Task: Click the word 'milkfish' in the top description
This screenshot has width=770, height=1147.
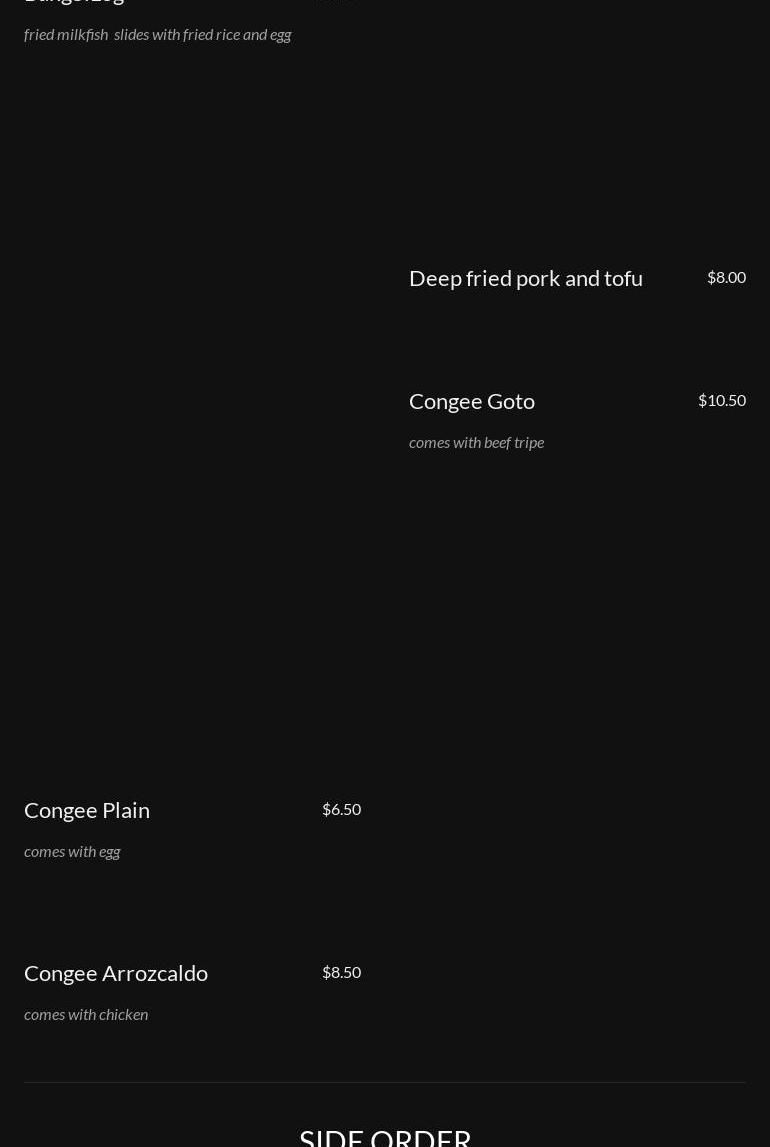Action: tap(82, 34)
